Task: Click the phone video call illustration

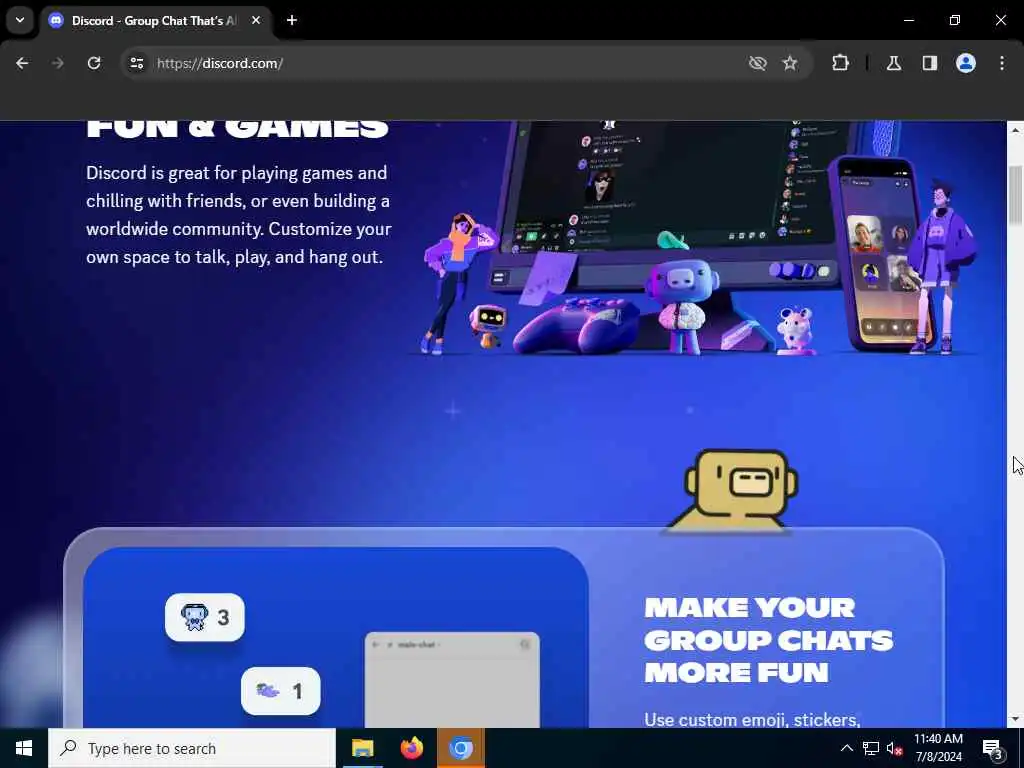Action: (878, 255)
